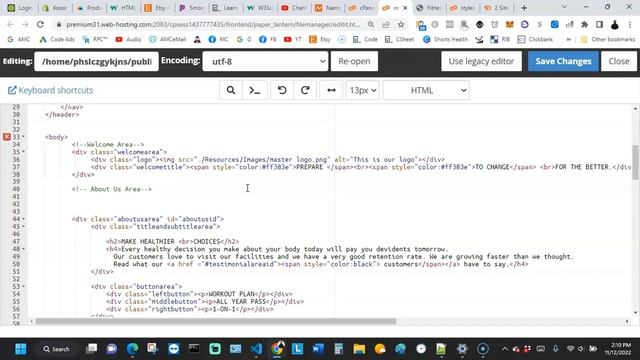Close the active browser tab
Viewport: 640px width, 360px height.
click(405, 8)
